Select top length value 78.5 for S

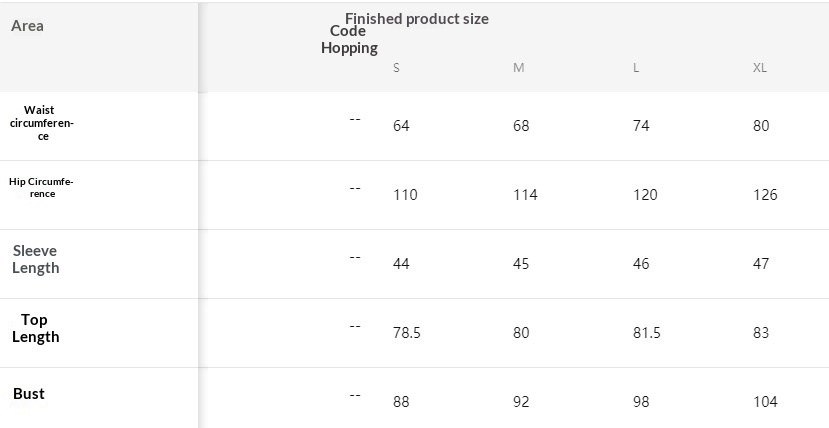(x=406, y=333)
